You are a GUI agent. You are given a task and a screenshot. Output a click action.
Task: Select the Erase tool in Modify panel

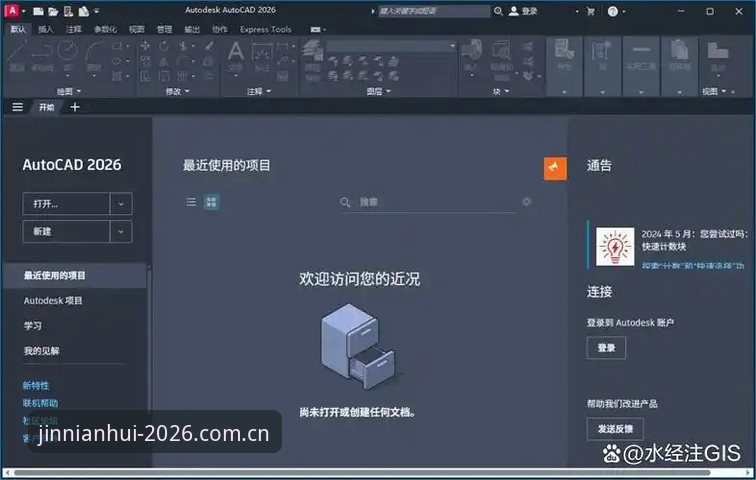point(209,46)
